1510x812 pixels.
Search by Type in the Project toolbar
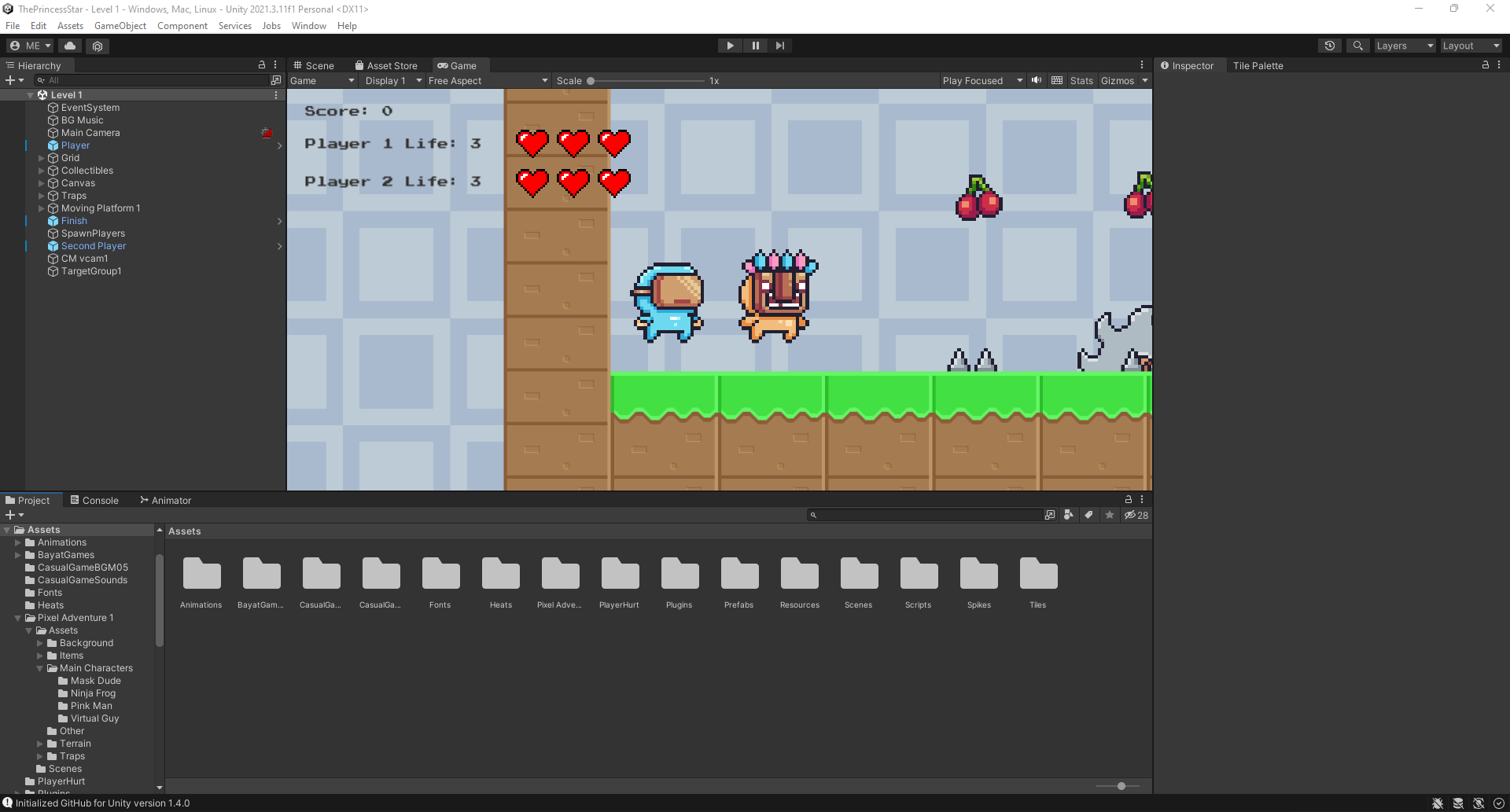pos(1068,515)
